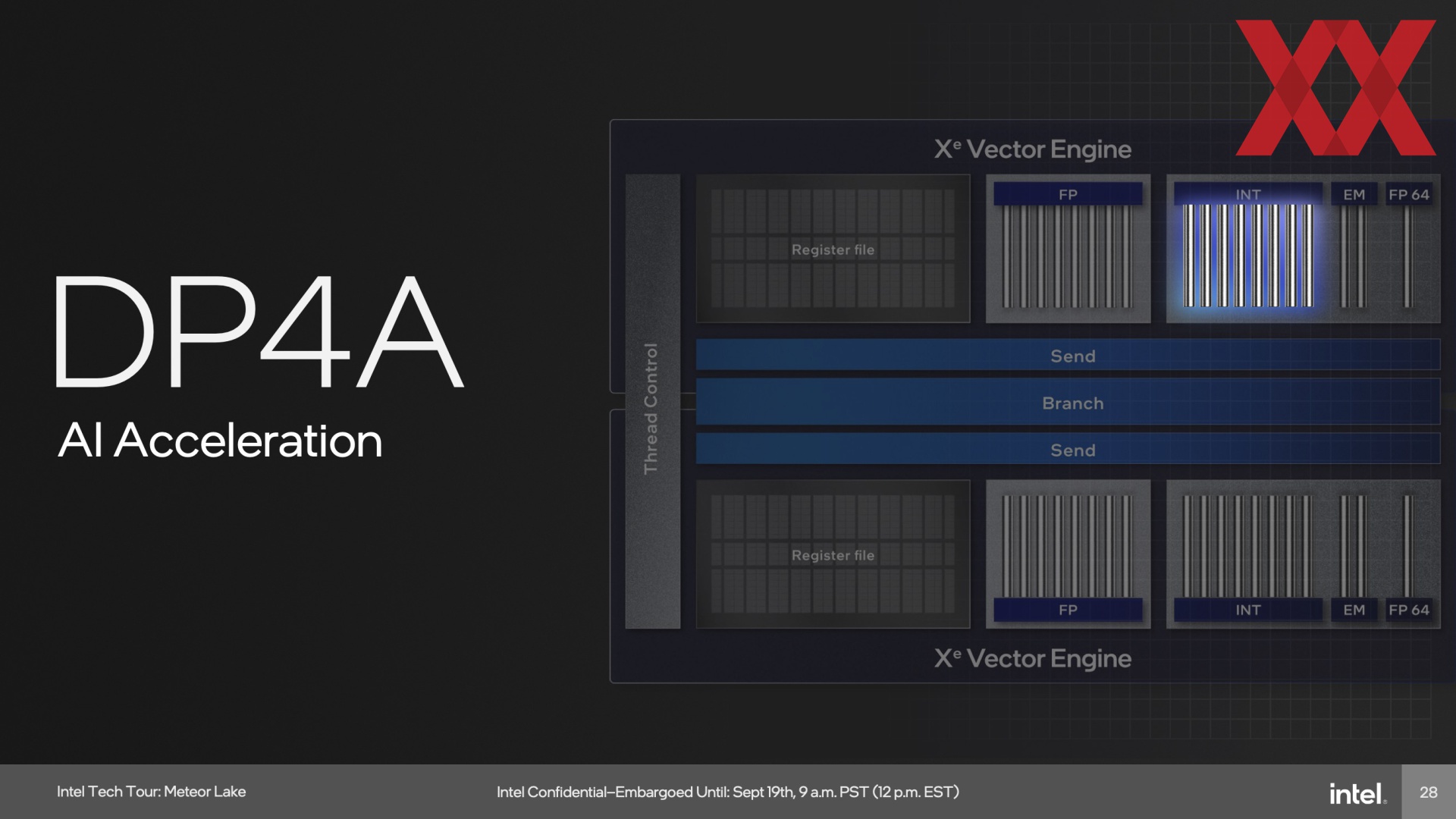Click the bottom FP execution lanes
This screenshot has height=819, width=1456.
[1068, 546]
